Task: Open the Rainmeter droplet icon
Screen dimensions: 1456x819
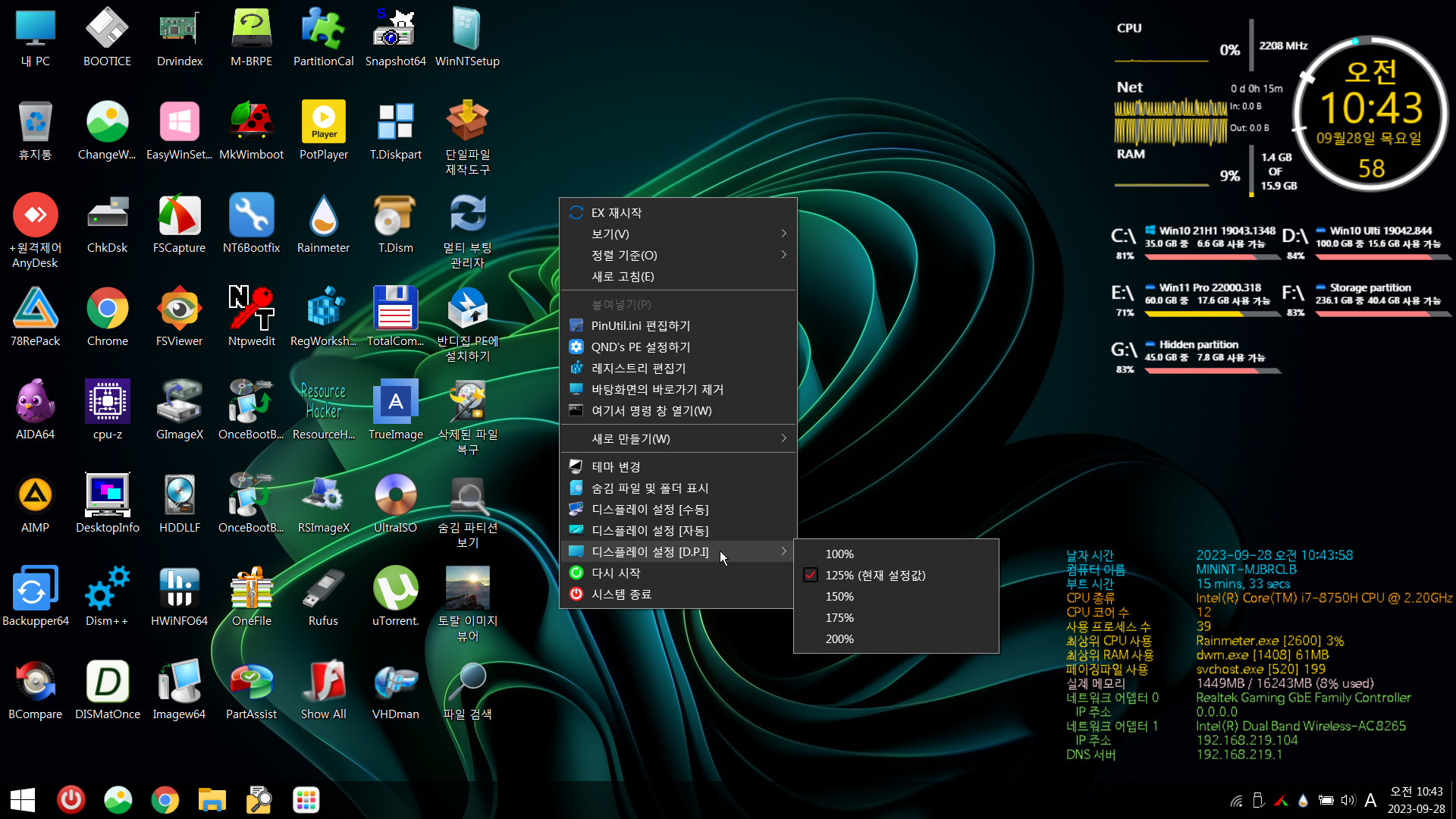Action: tap(323, 223)
